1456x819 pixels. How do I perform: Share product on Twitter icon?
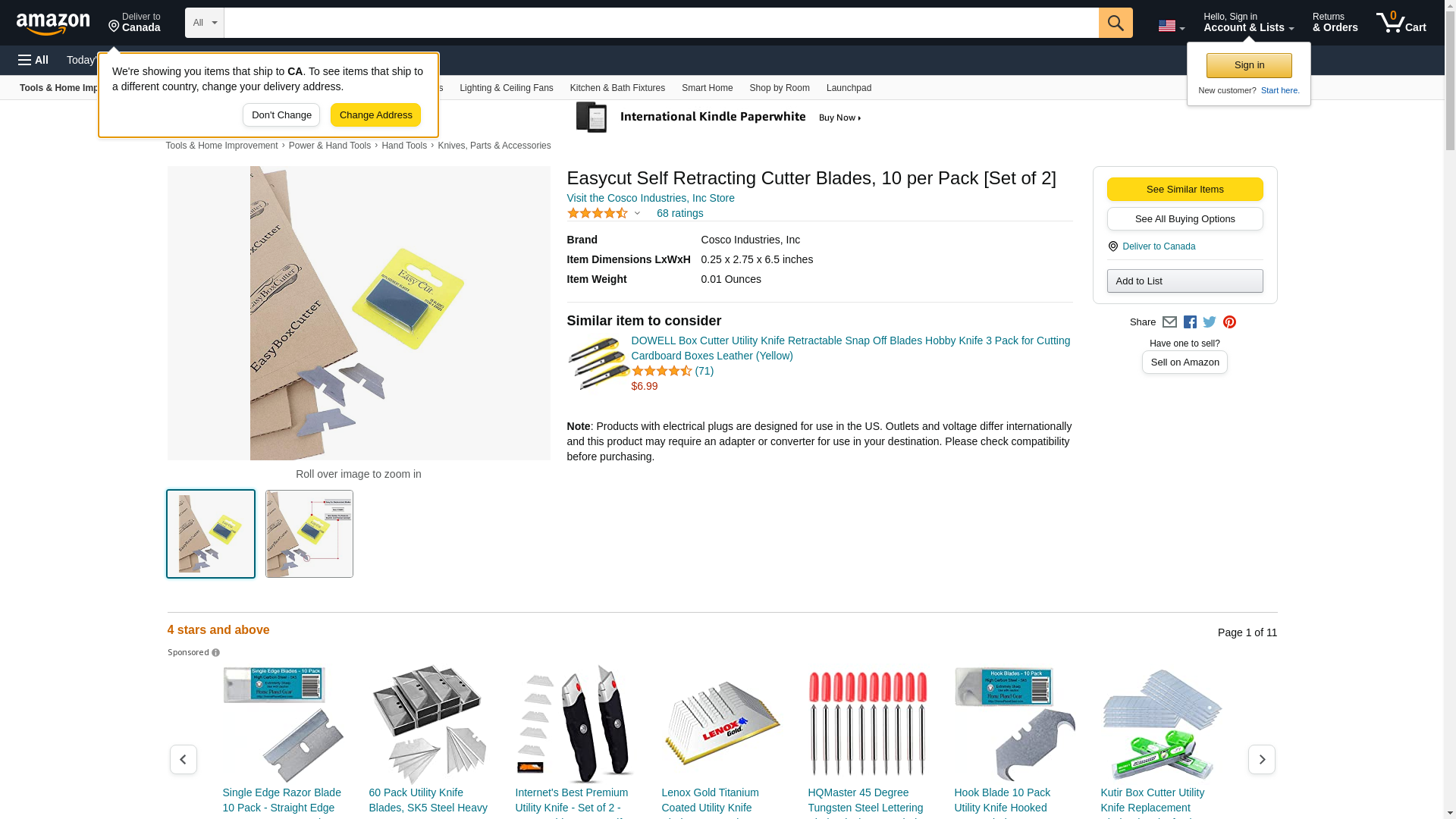(1210, 322)
